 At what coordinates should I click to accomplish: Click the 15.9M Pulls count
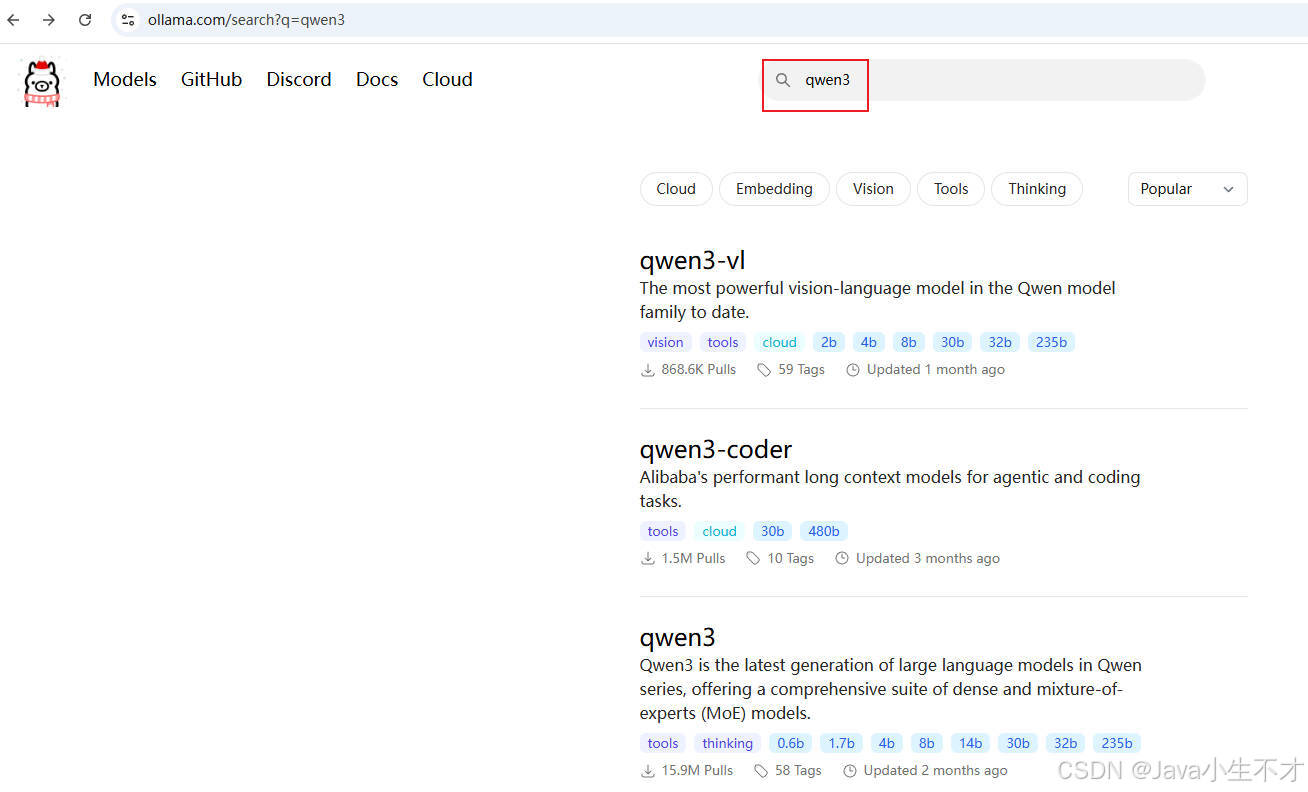[x=687, y=771]
